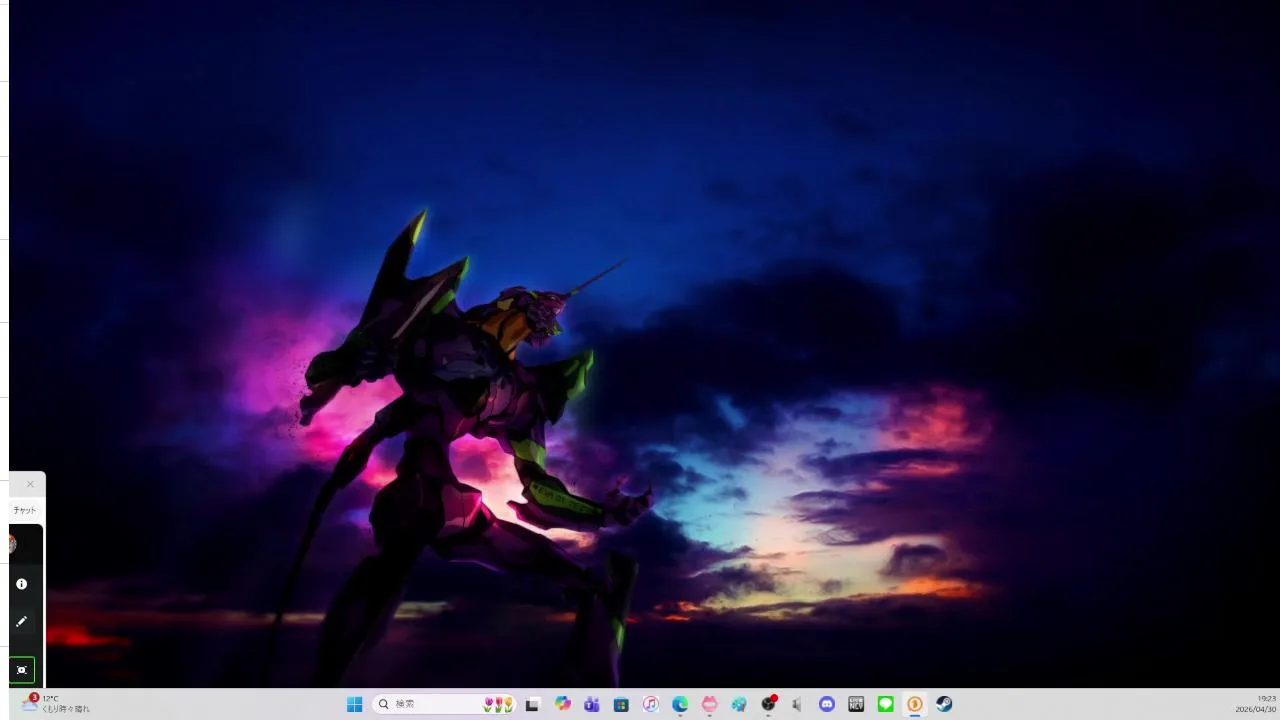Click the tulip illustration in search box

(498, 704)
